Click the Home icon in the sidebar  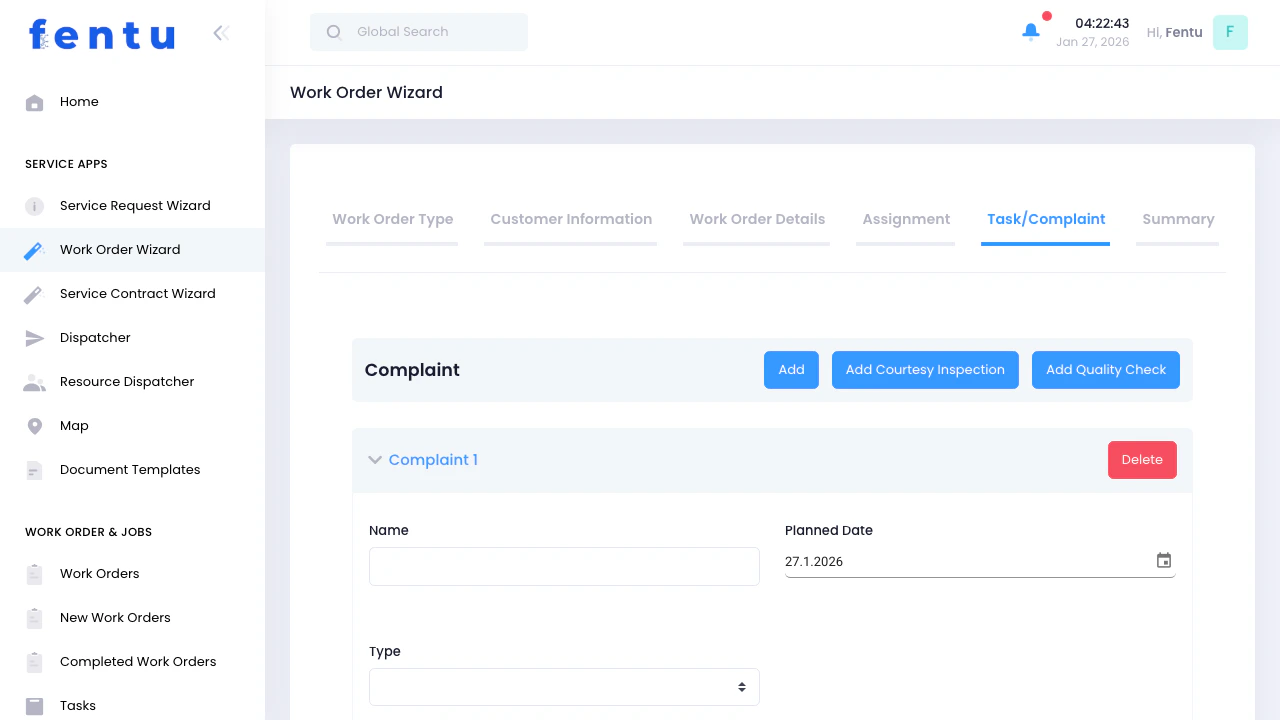click(x=33, y=101)
